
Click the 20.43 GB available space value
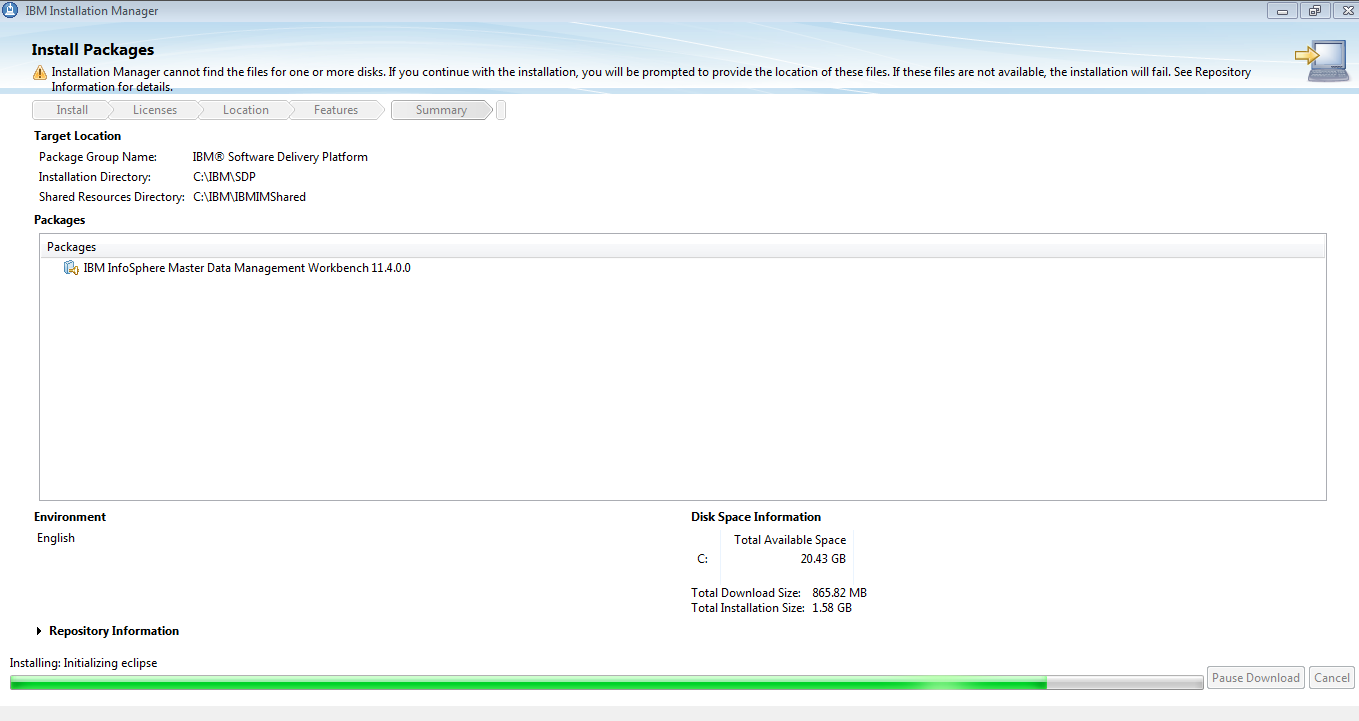[x=823, y=559]
